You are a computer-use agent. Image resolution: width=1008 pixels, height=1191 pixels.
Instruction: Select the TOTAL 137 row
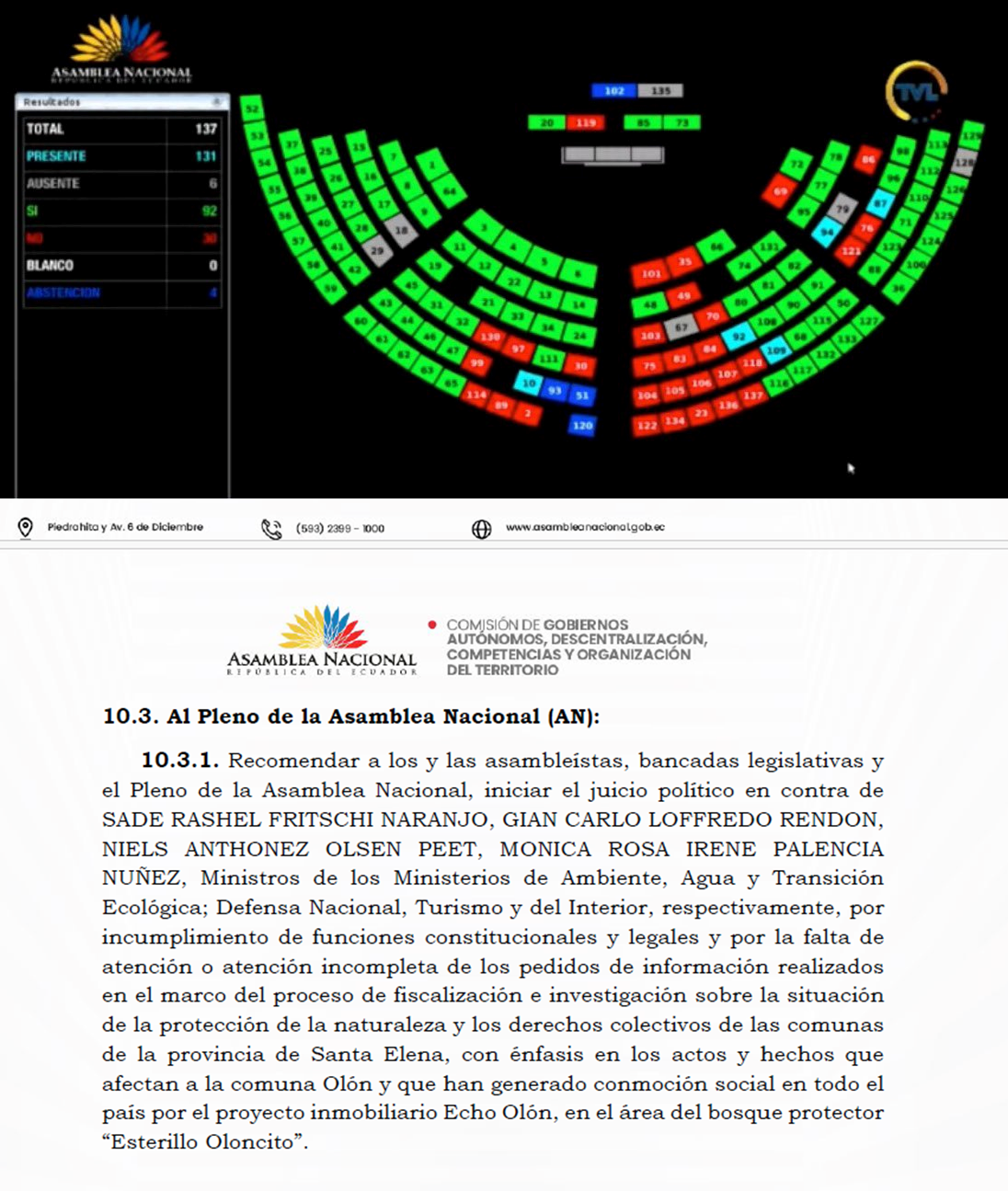[122, 130]
